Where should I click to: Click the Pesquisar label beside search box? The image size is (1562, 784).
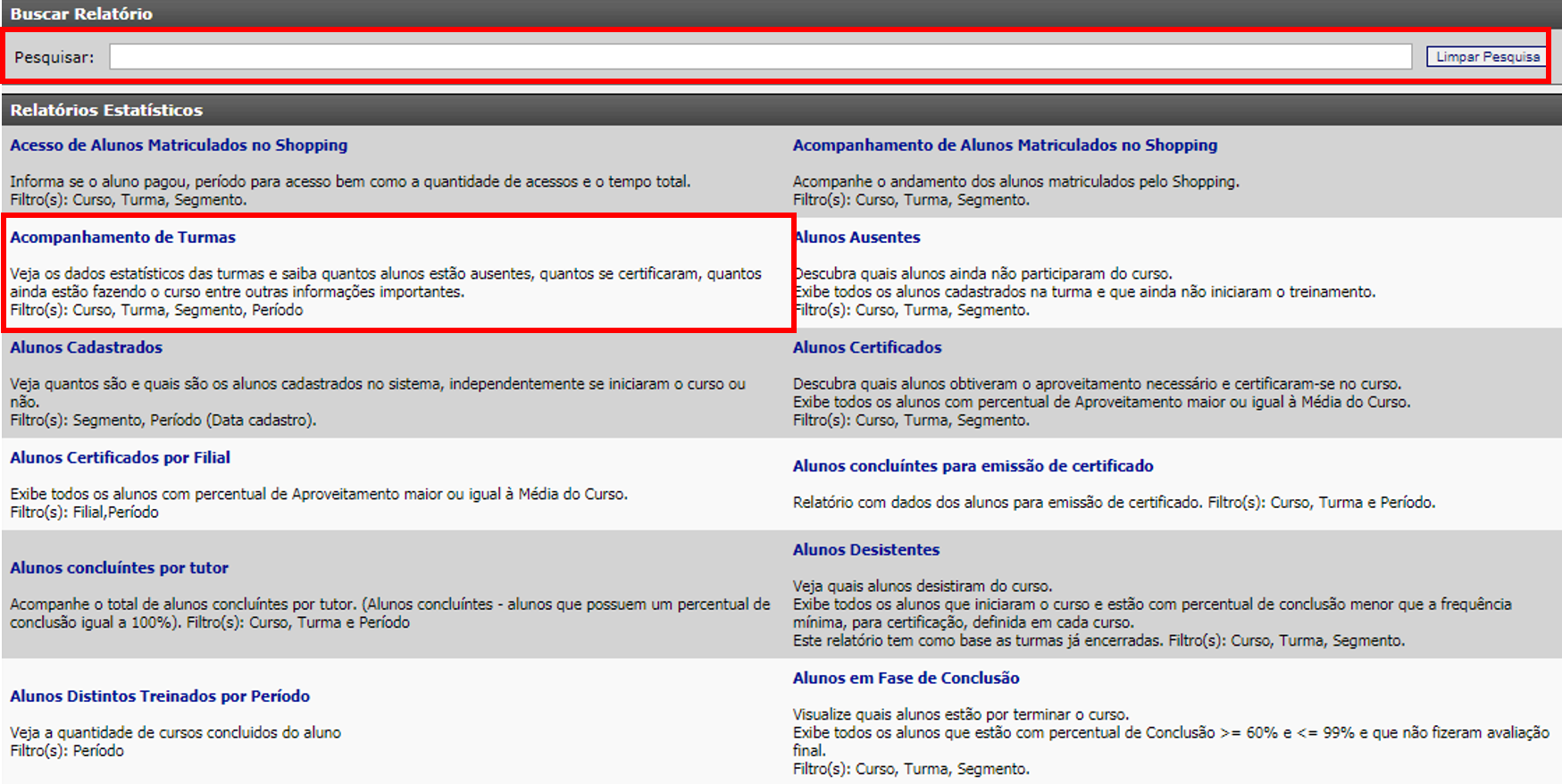pos(54,57)
